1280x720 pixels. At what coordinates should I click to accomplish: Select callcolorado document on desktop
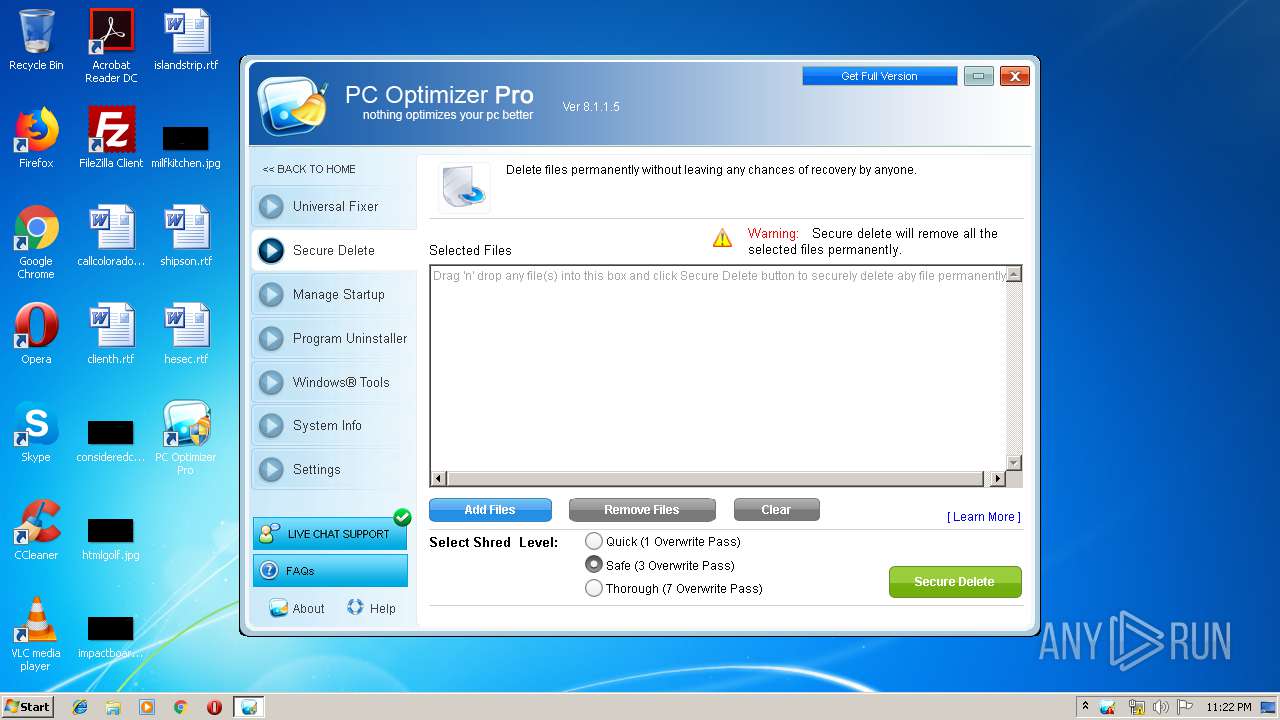(x=111, y=236)
